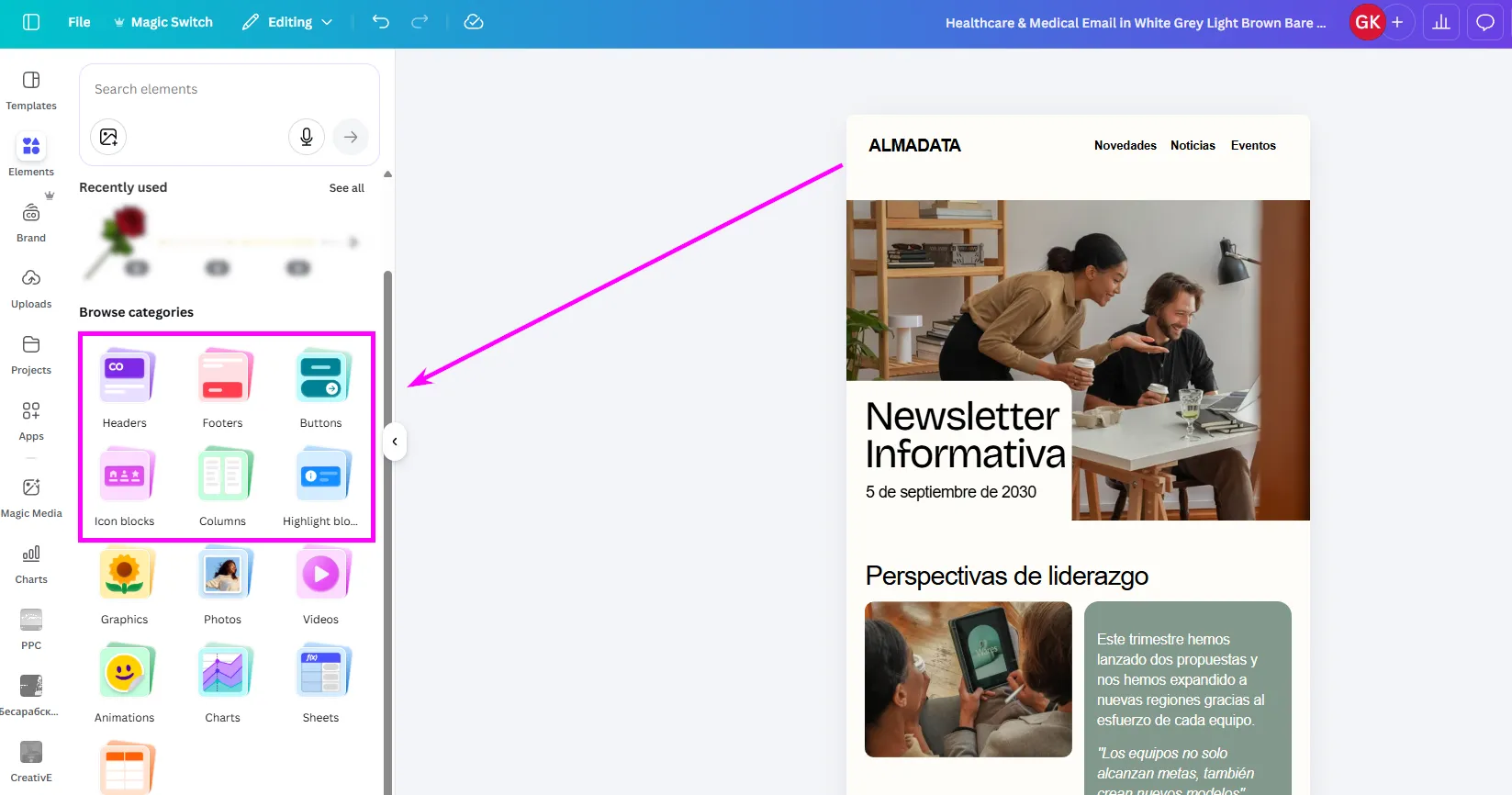
Task: Open Animations category
Action: click(125, 684)
